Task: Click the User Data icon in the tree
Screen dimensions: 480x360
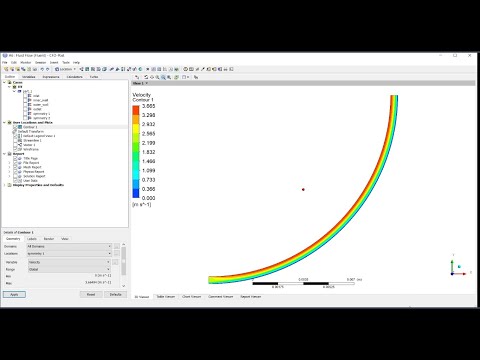Action: [20, 181]
